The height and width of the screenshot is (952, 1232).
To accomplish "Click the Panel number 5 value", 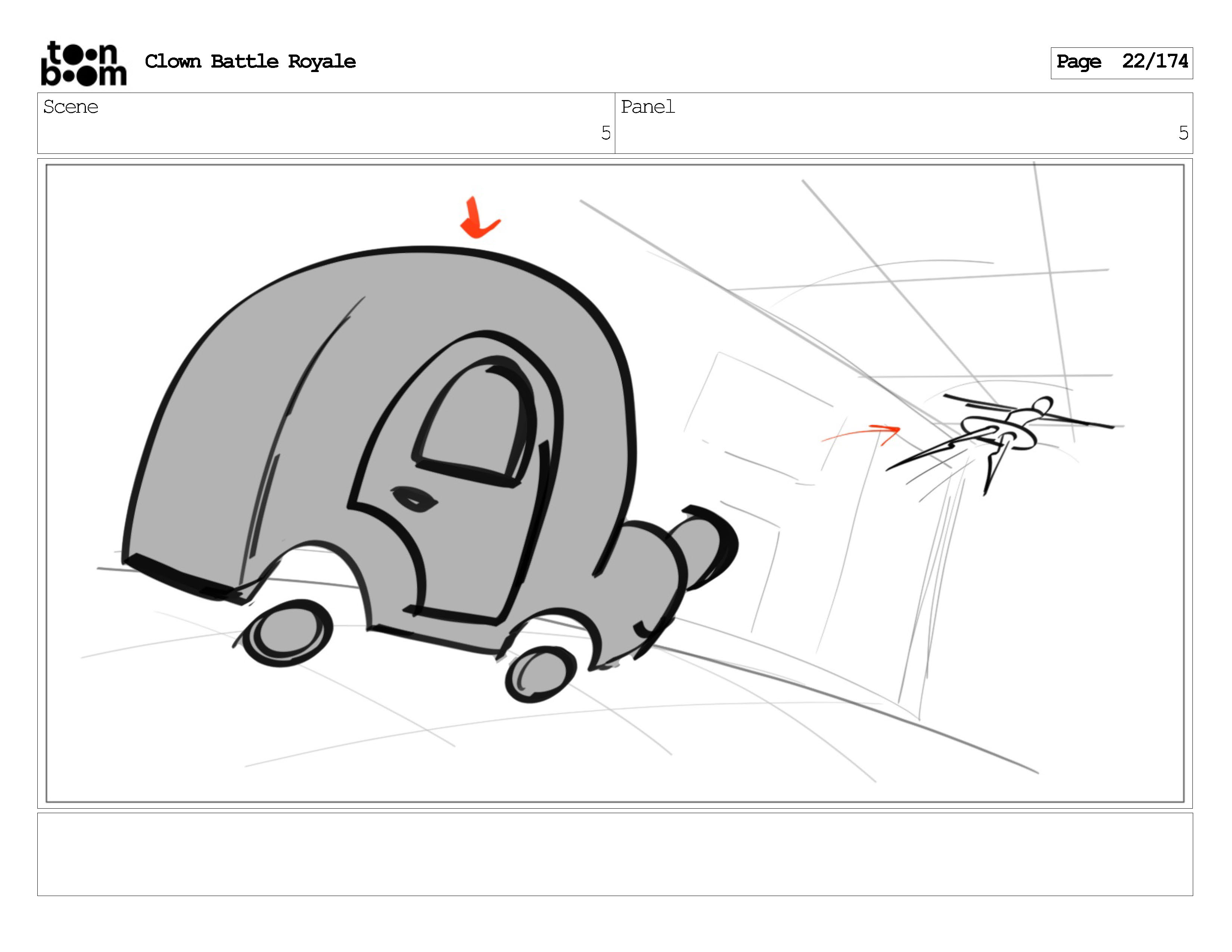I will (1183, 133).
